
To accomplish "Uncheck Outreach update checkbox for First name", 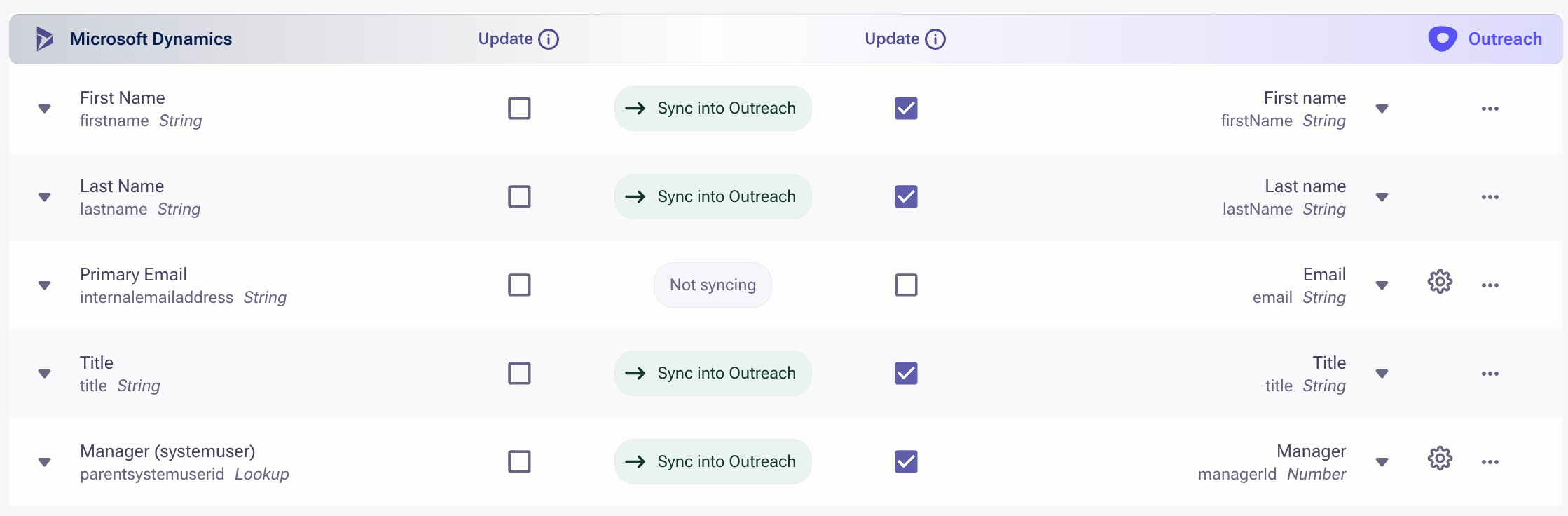I will [x=906, y=109].
